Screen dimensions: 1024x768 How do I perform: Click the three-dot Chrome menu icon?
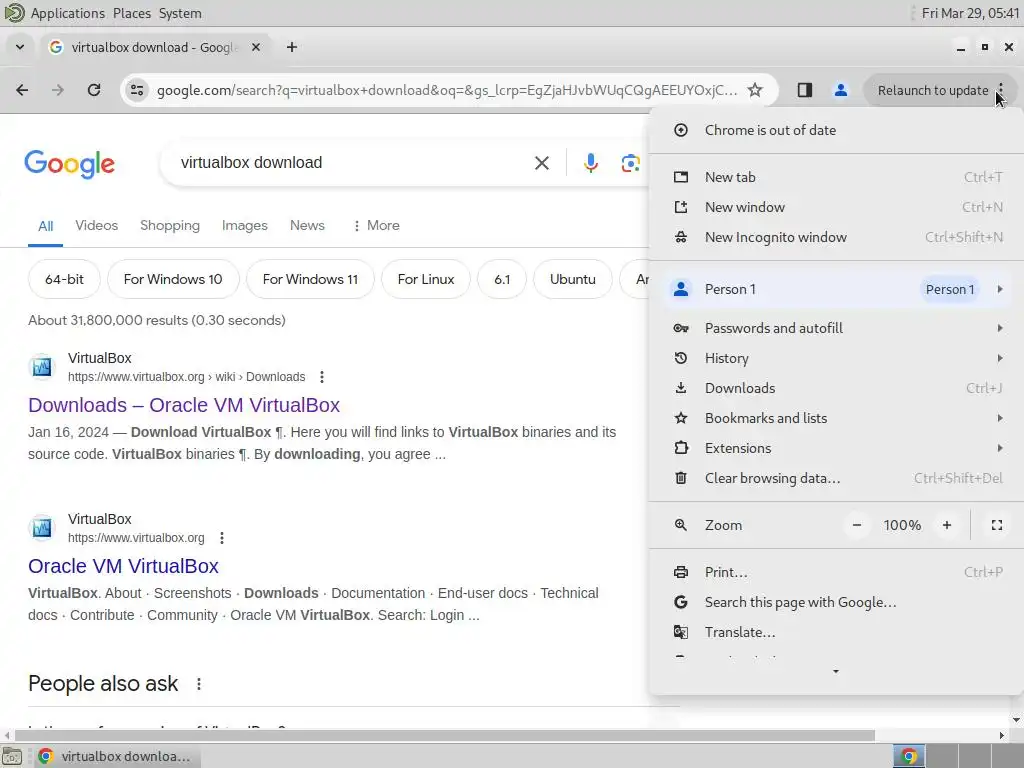(x=1000, y=90)
